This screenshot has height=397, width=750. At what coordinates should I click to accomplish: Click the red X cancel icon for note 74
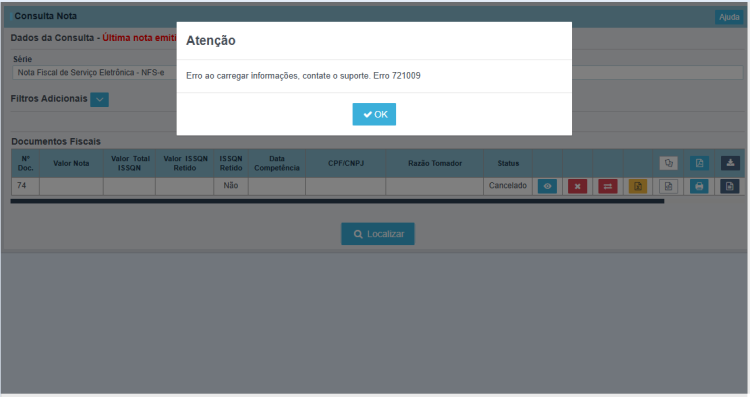click(x=577, y=186)
